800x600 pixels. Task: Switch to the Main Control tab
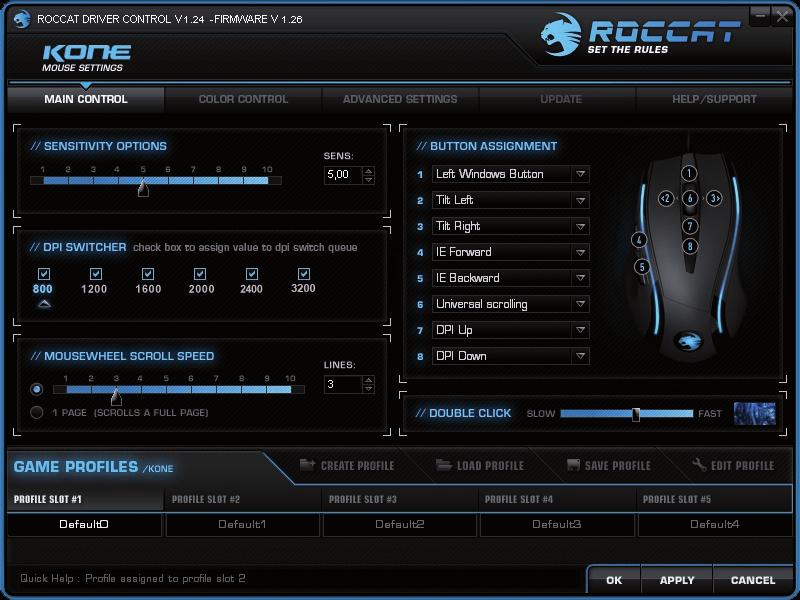pyautogui.click(x=86, y=99)
